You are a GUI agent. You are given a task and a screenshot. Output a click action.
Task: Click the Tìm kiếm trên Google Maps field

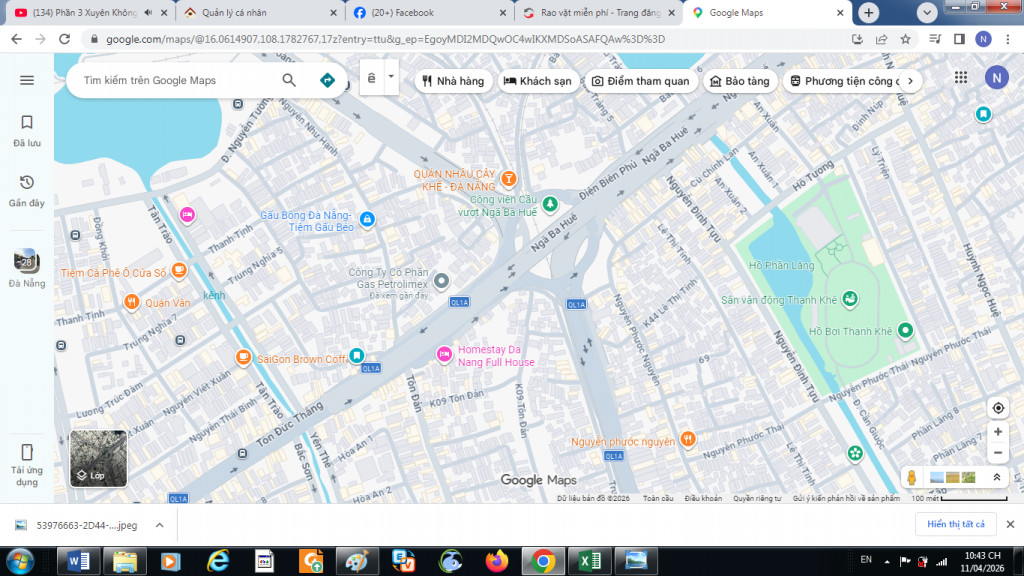[175, 80]
